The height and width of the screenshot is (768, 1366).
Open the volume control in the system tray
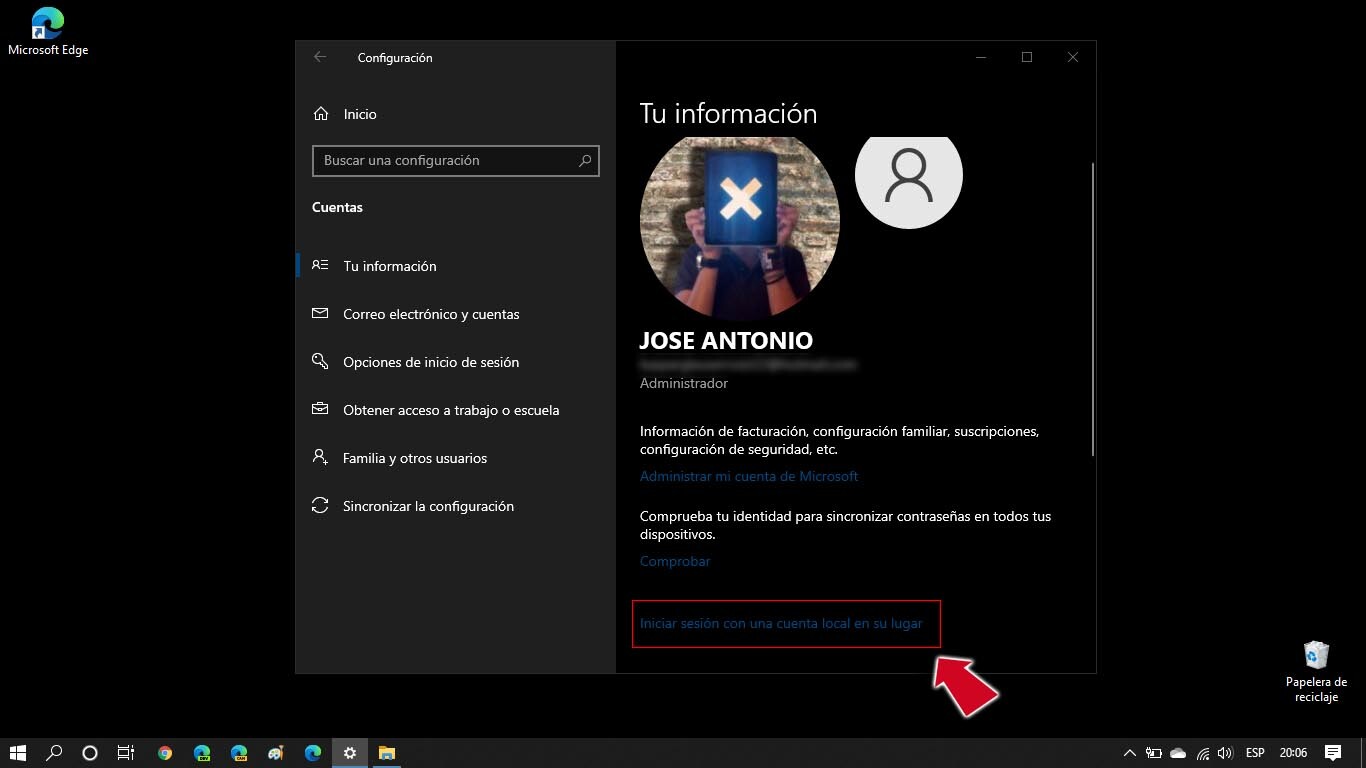pyautogui.click(x=1225, y=753)
